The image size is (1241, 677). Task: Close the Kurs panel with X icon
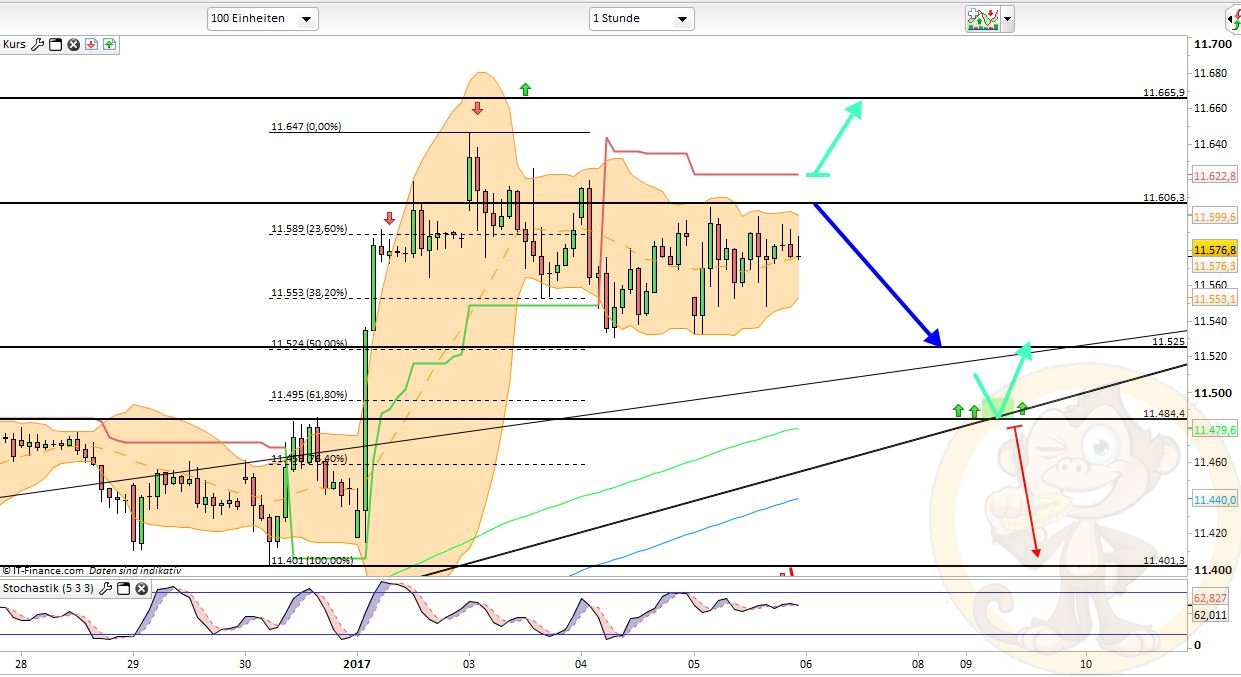pos(73,44)
